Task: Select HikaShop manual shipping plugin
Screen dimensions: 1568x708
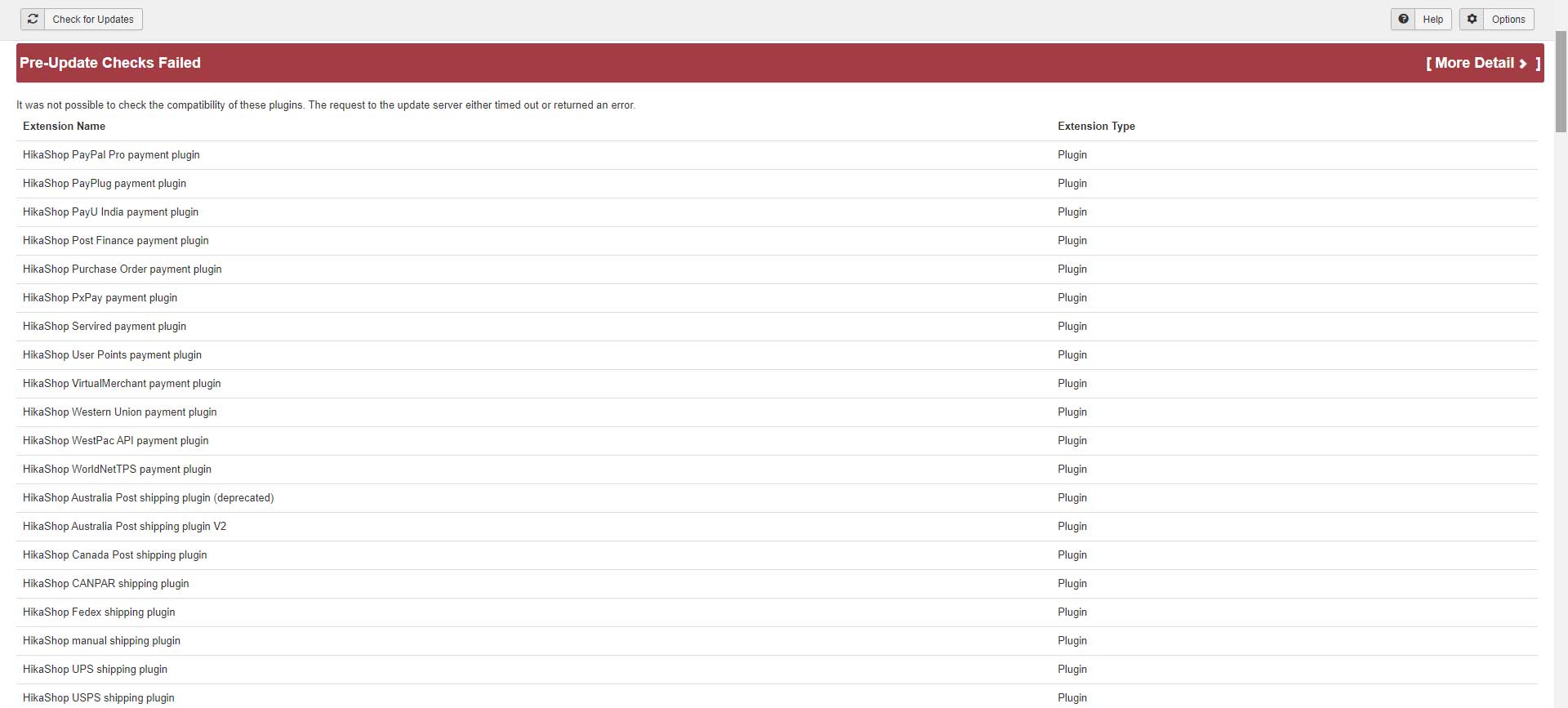Action: click(102, 641)
